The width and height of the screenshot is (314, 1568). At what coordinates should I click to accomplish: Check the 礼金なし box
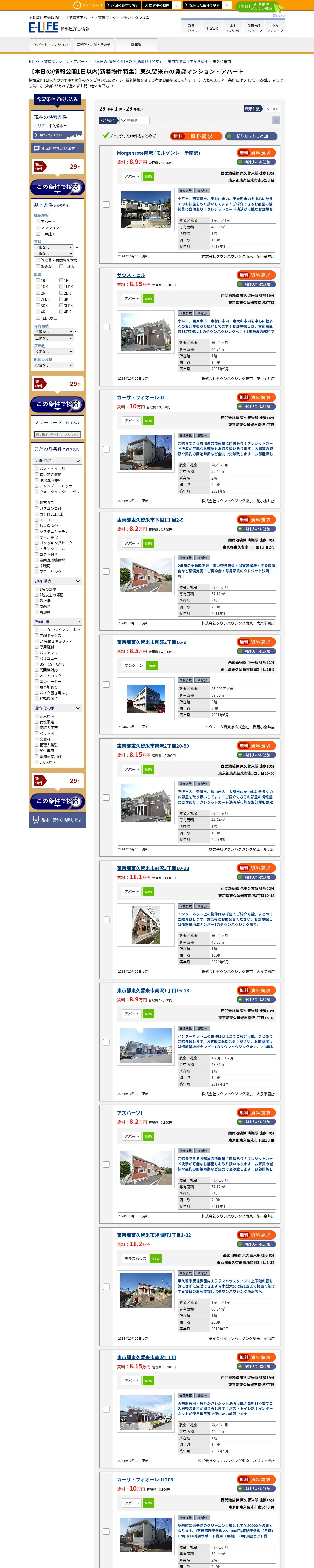61,266
